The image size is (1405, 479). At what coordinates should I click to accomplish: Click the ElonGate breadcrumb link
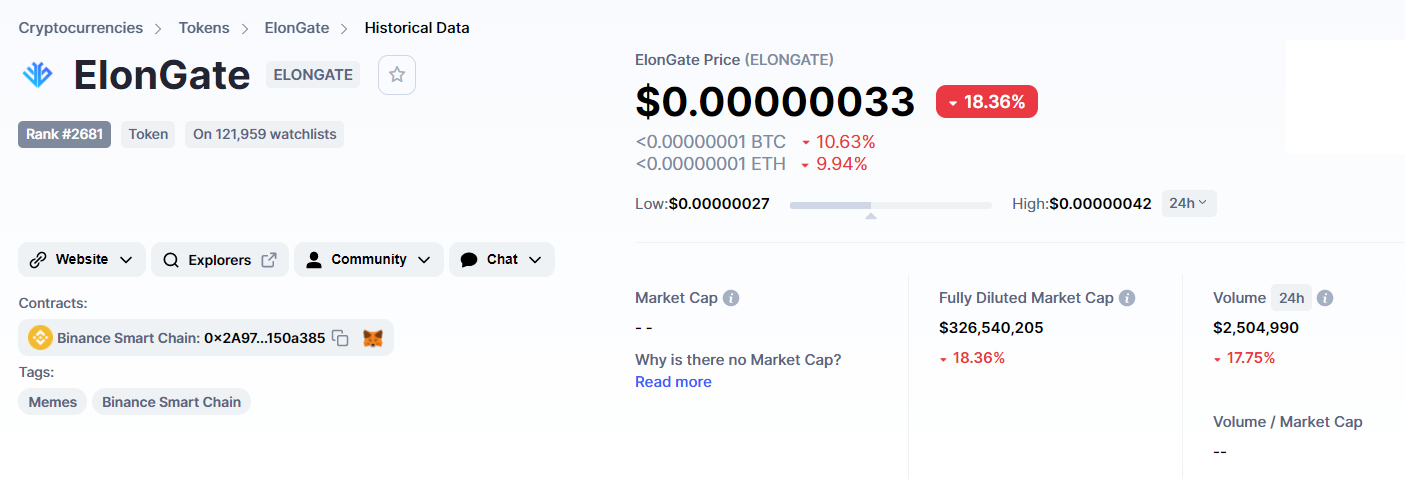coord(297,28)
